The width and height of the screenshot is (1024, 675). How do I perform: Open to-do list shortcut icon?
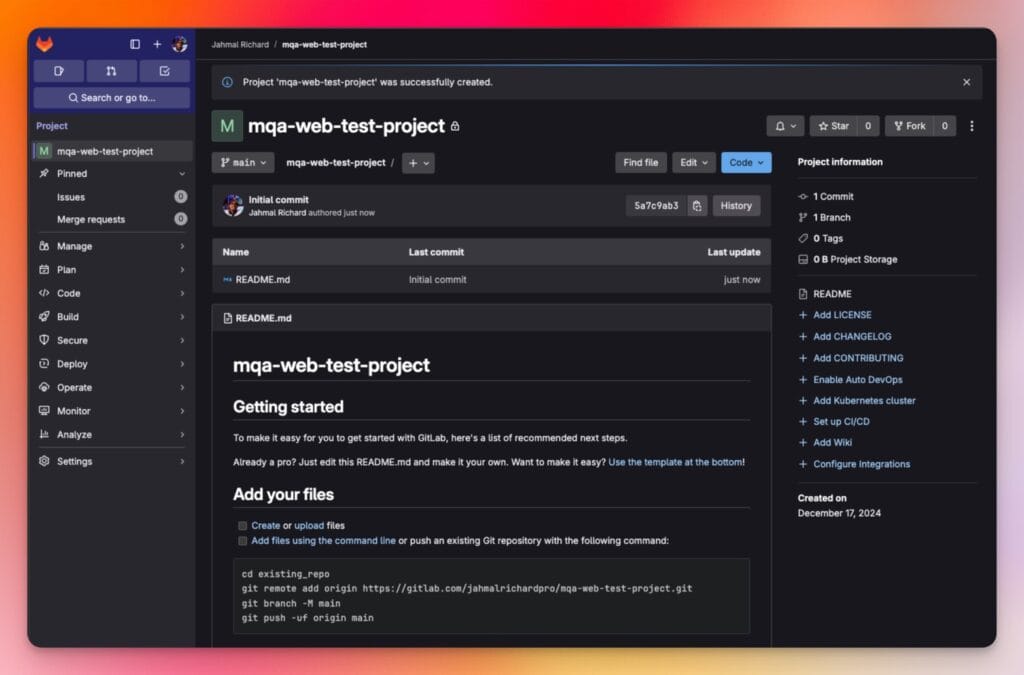[165, 71]
